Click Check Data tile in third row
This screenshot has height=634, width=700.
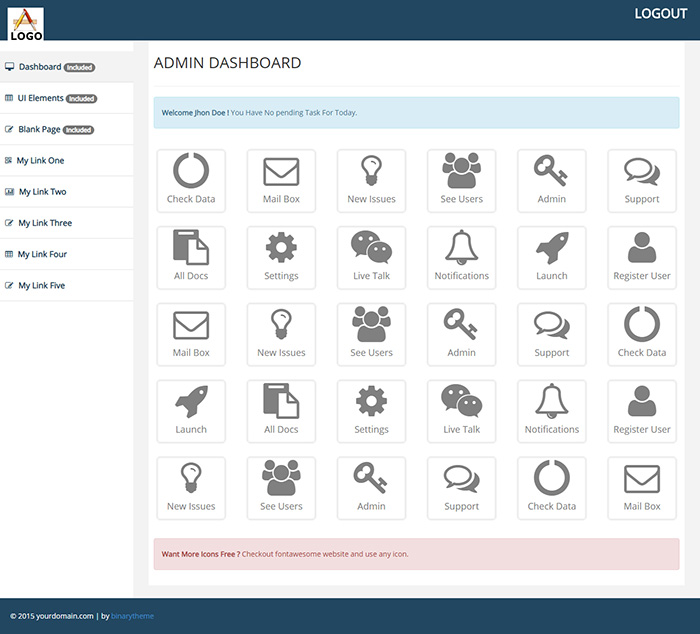pyautogui.click(x=642, y=334)
